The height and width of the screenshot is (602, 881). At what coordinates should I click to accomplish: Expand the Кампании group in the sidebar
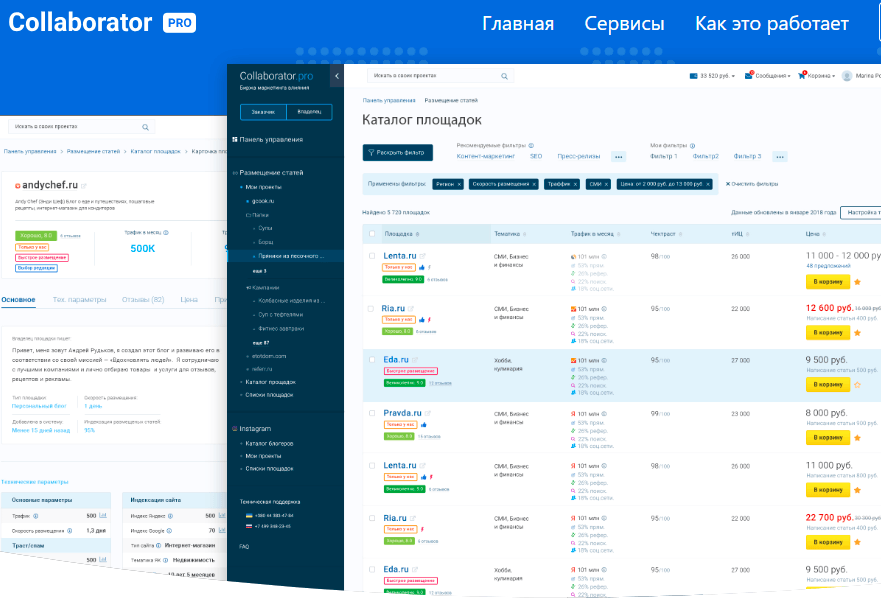[262, 287]
